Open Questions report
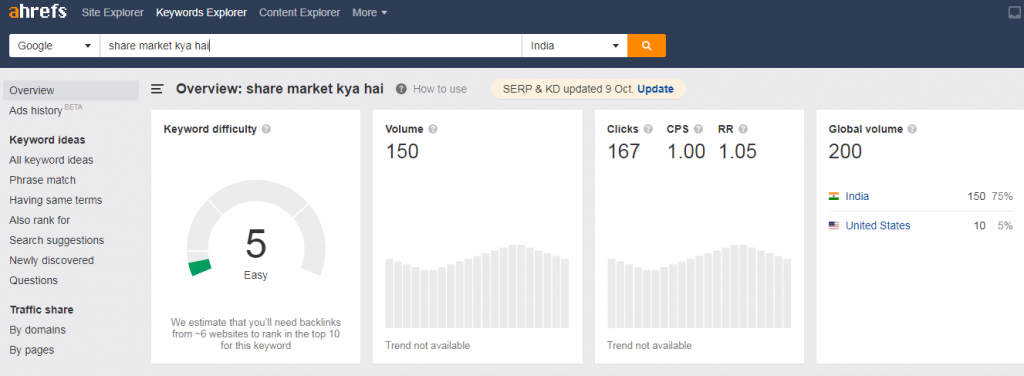The height and width of the screenshot is (376, 1024). [33, 280]
